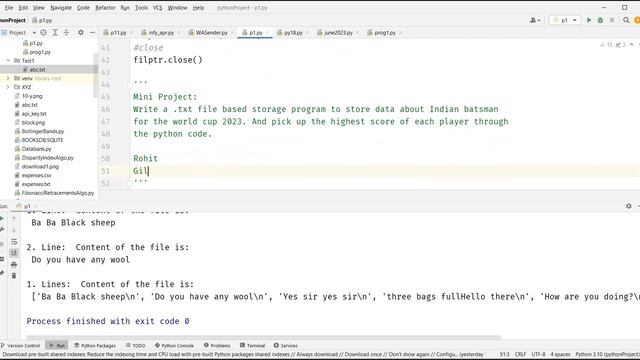This screenshot has height=360, width=640.
Task: Select 10-y.png in project tree
Action: pos(32,96)
